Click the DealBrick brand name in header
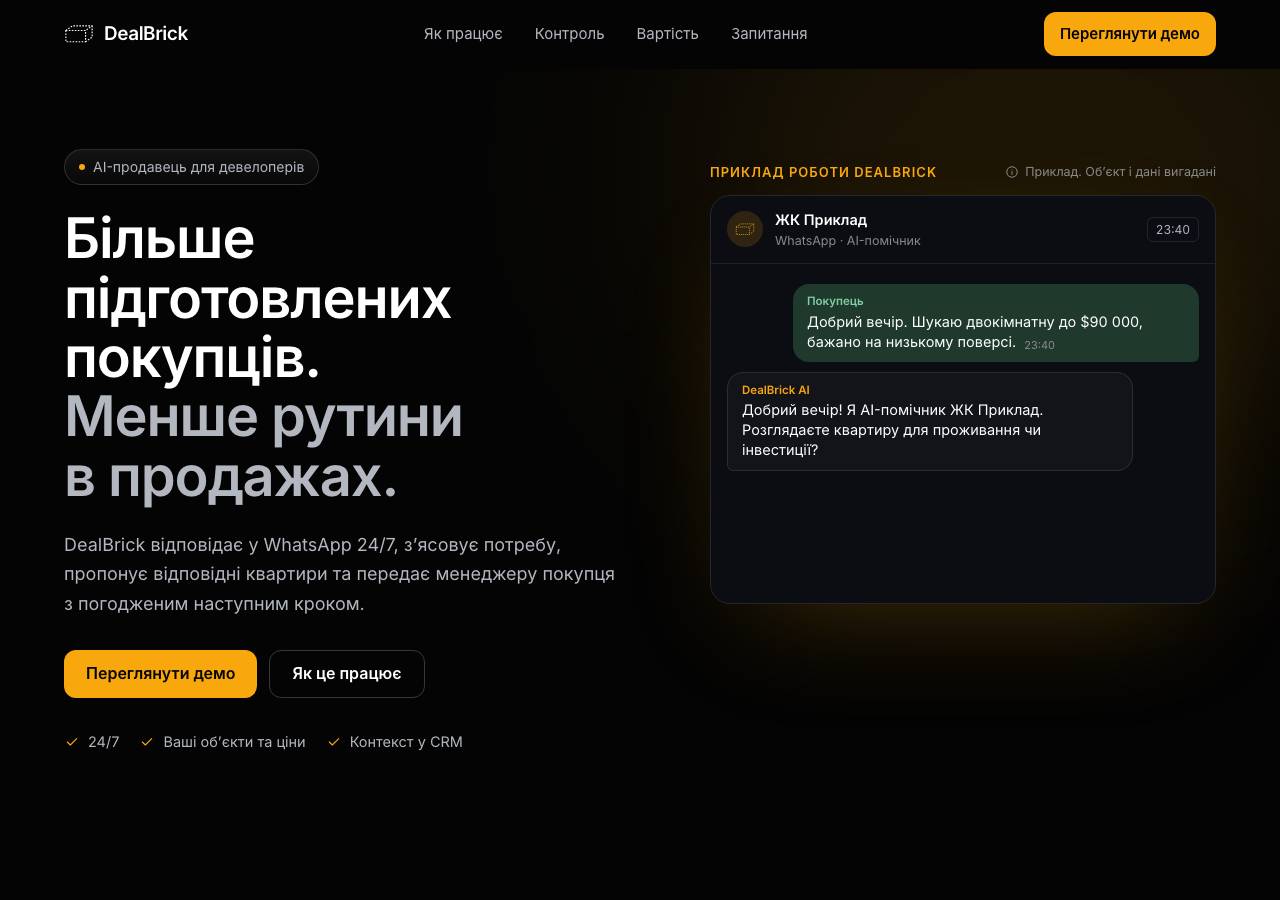The image size is (1280, 900). pos(146,34)
